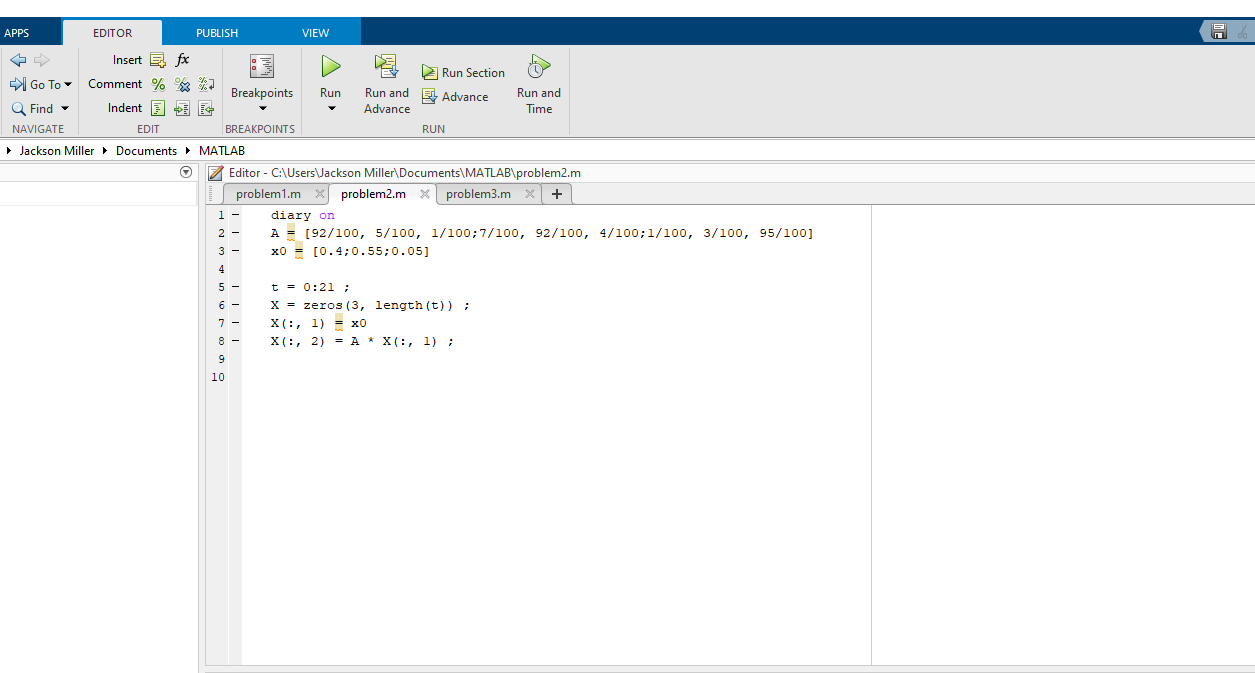The height and width of the screenshot is (673, 1255).
Task: Increase indent with the right-arrow icon
Action: pyautogui.click(x=182, y=108)
